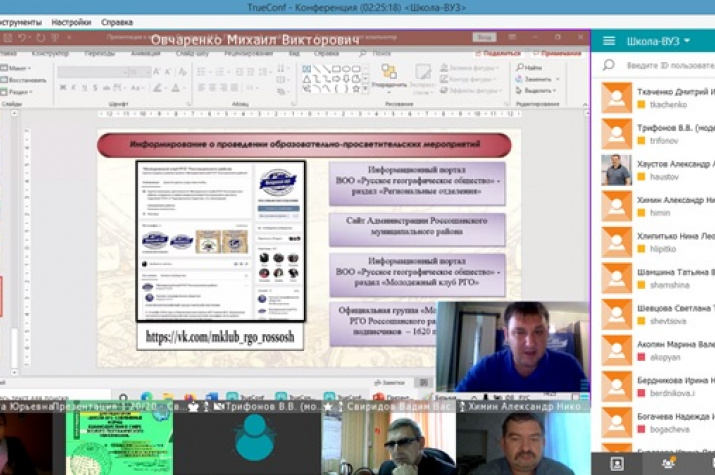This screenshot has width=715, height=475.
Task: Click the decrease font size icon
Action: [168, 72]
